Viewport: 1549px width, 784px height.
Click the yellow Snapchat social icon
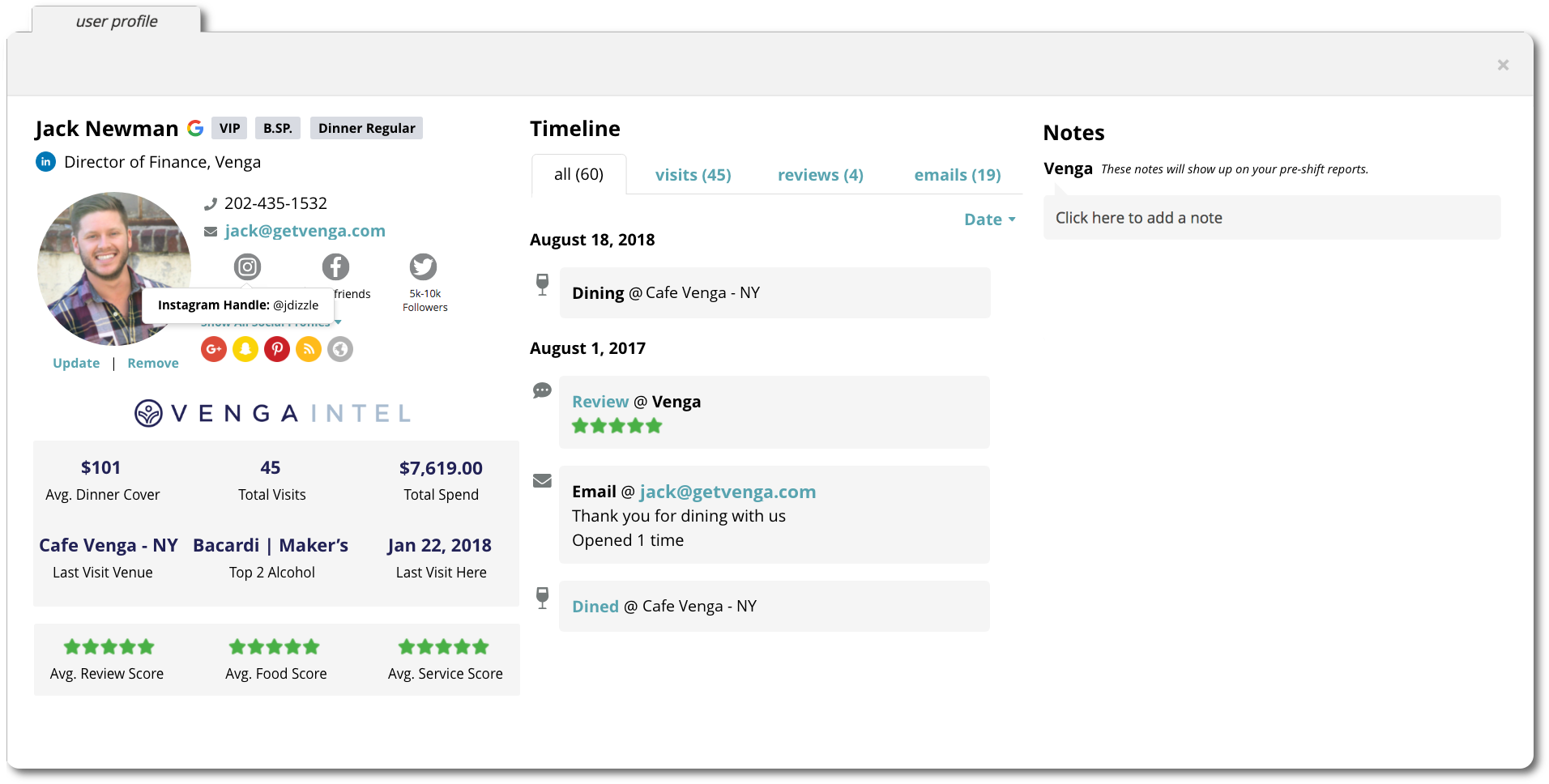pos(245,349)
